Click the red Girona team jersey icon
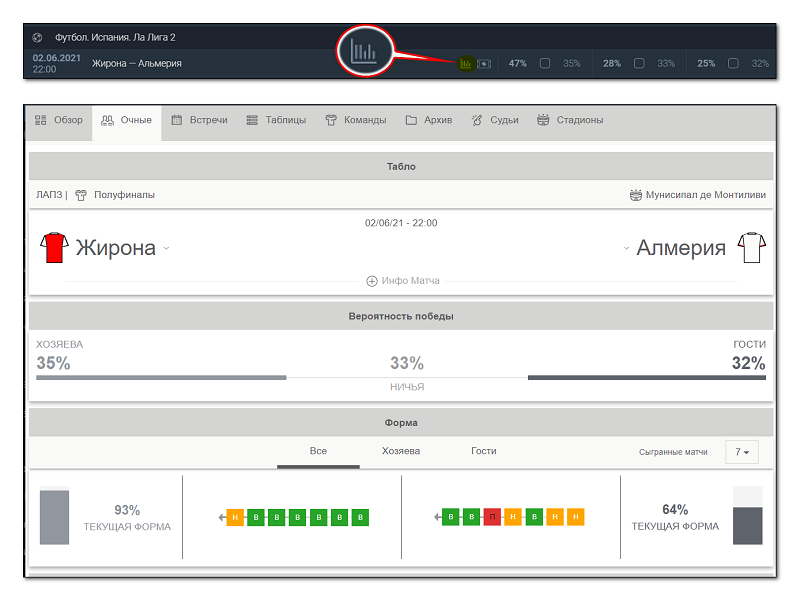Image resolution: width=800 pixels, height=601 pixels. point(53,248)
